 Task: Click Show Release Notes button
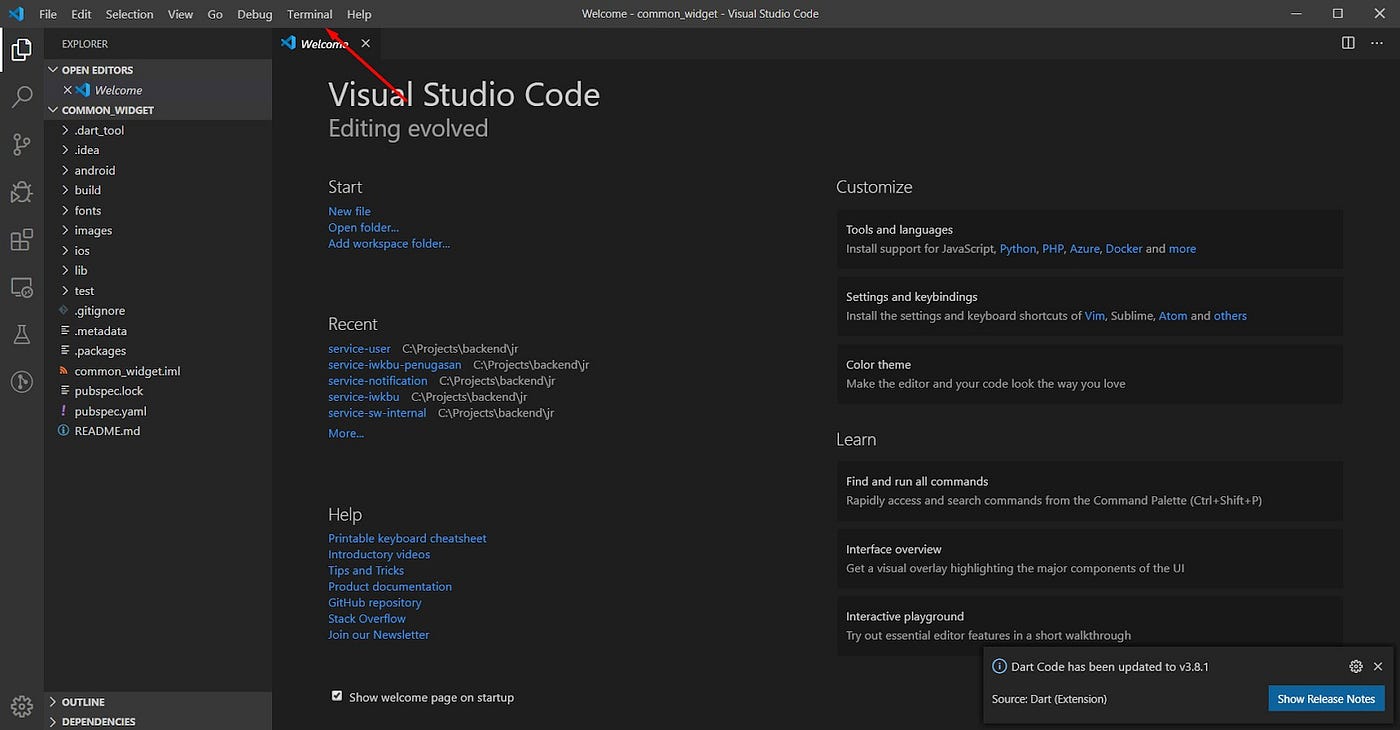pos(1325,699)
